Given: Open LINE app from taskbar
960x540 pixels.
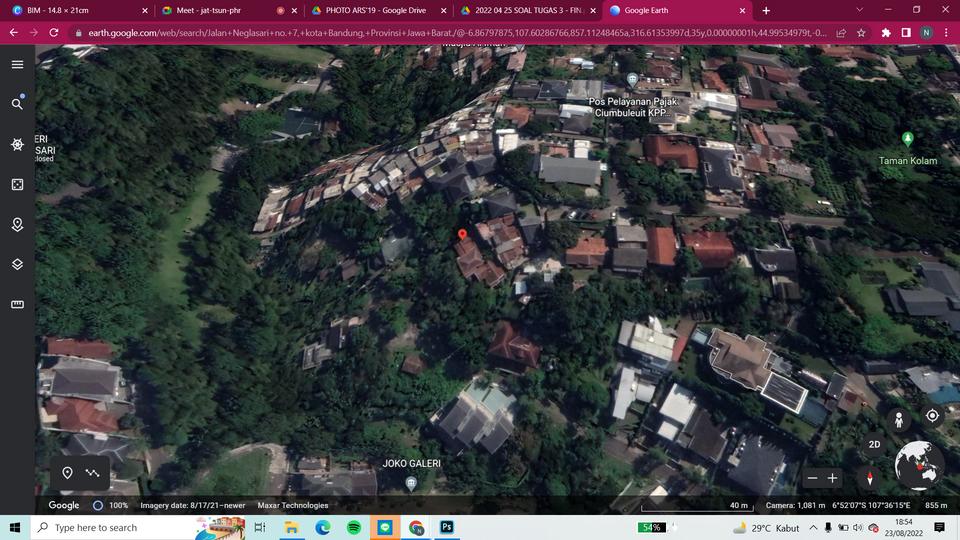Looking at the screenshot, I should pos(385,527).
